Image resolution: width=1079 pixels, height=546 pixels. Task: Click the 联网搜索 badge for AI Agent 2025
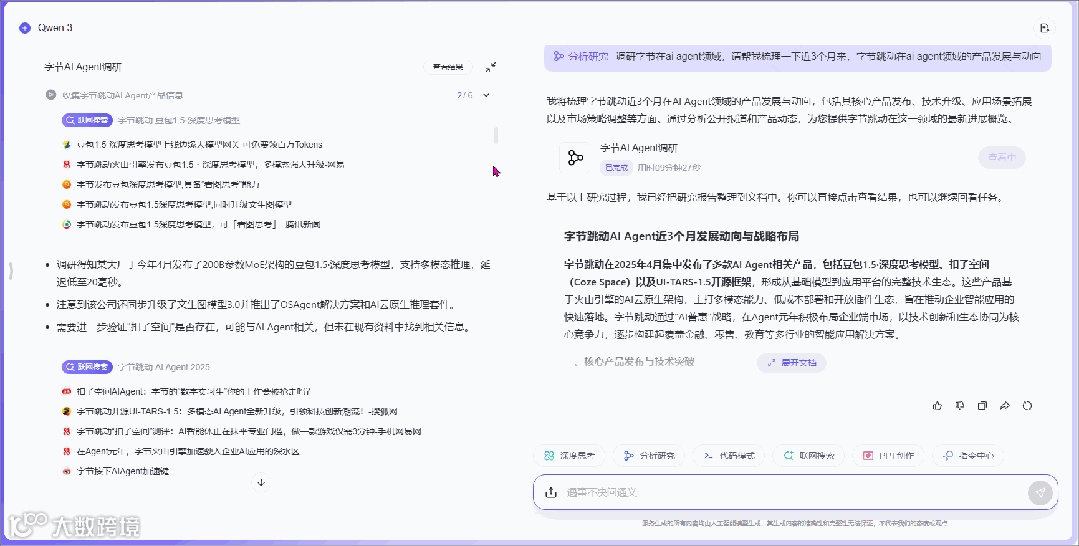[87, 367]
